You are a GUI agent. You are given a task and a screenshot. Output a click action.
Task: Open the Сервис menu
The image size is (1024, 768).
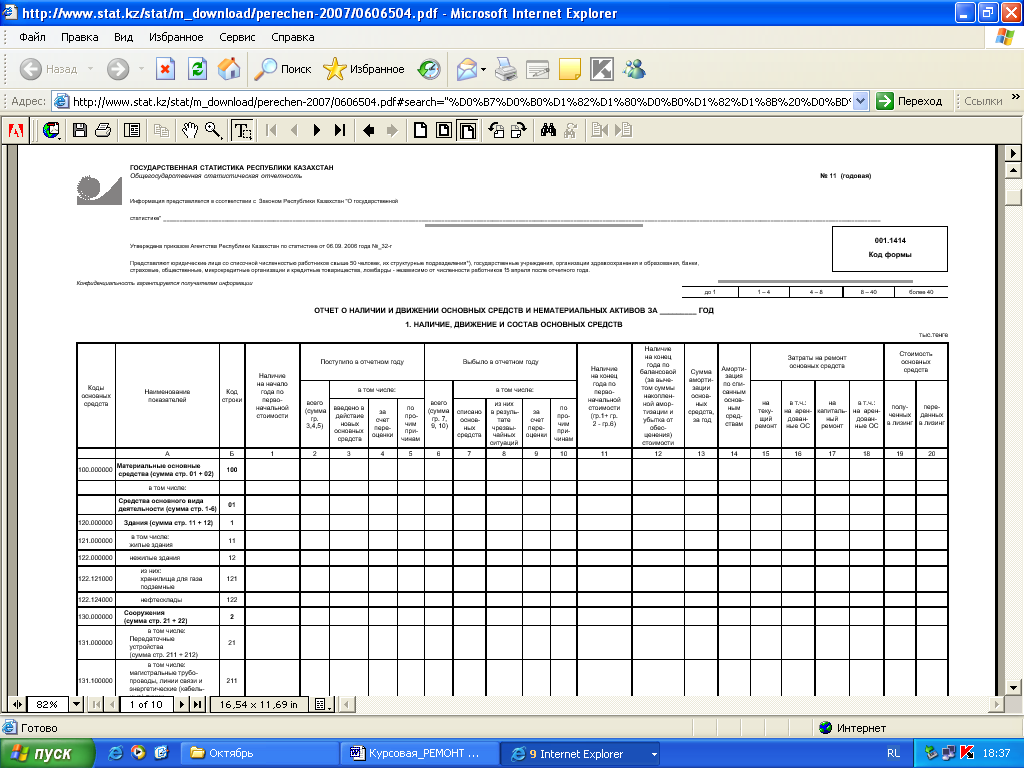point(237,37)
